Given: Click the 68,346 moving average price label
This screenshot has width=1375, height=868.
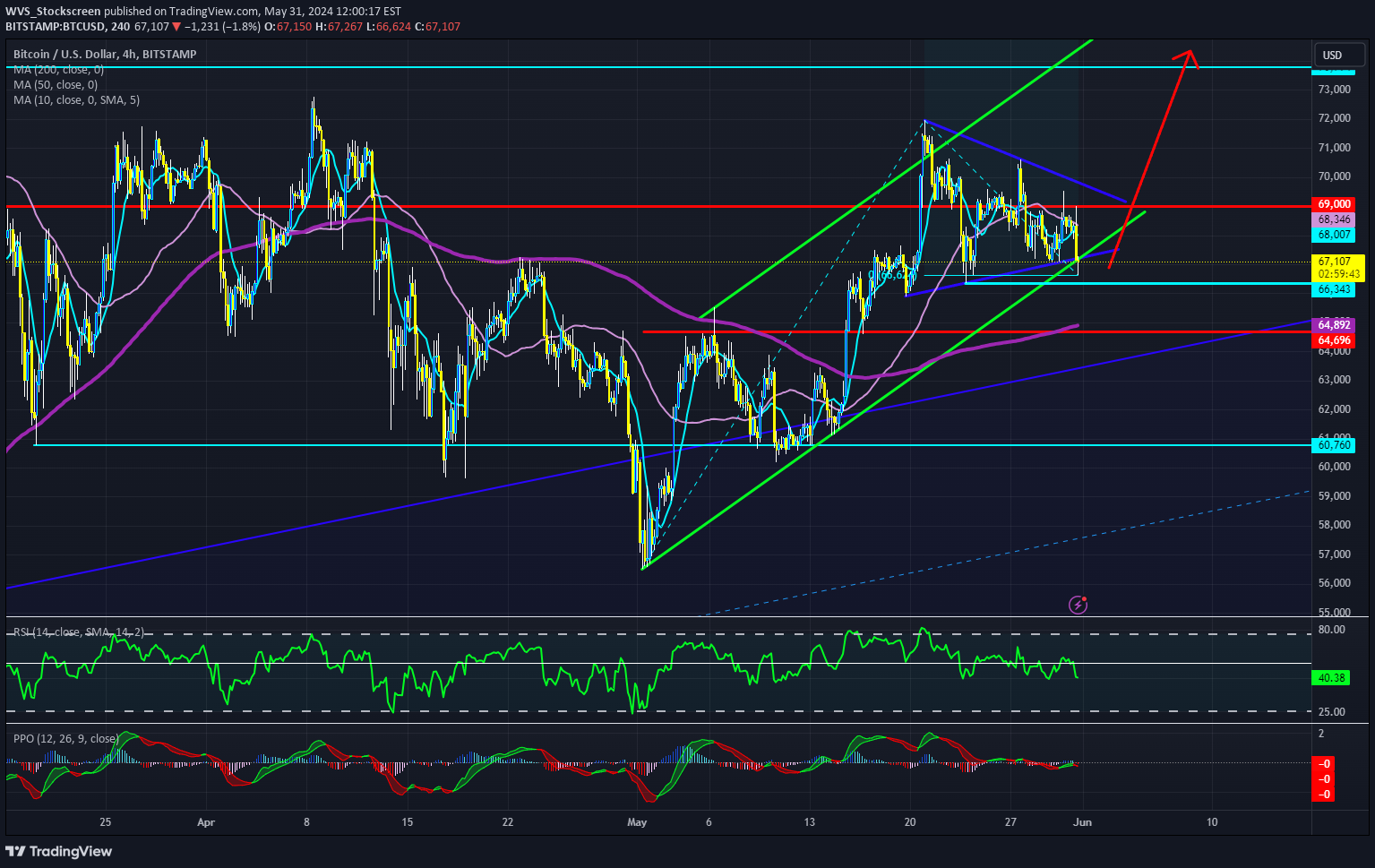Looking at the screenshot, I should (1334, 219).
